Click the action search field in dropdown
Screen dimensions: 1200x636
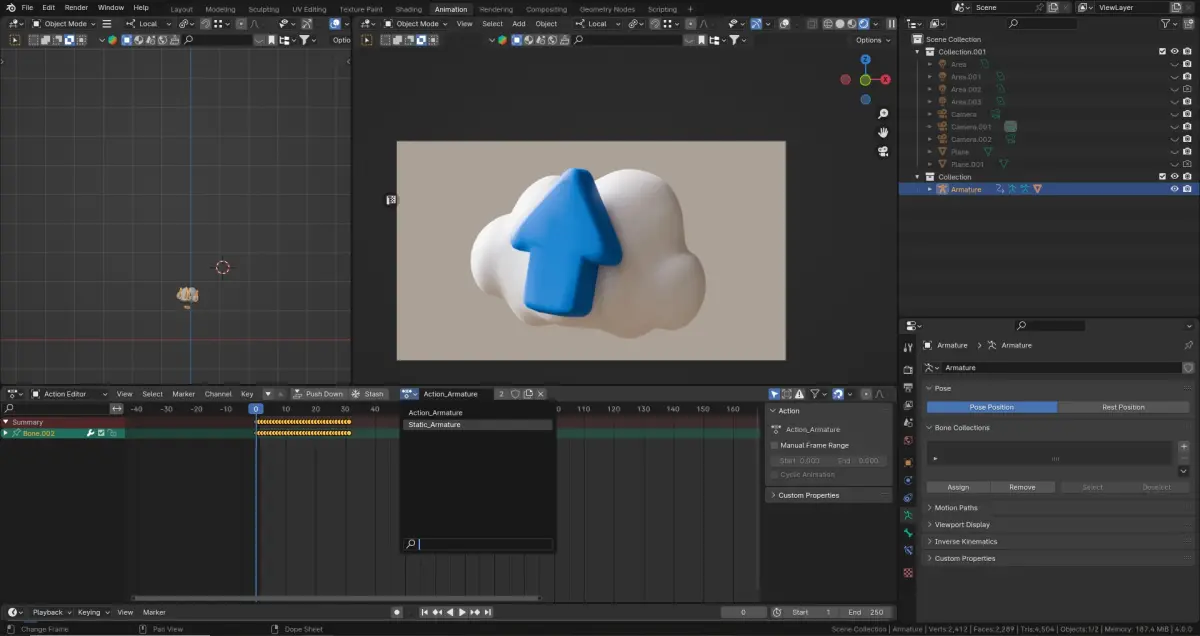(478, 544)
